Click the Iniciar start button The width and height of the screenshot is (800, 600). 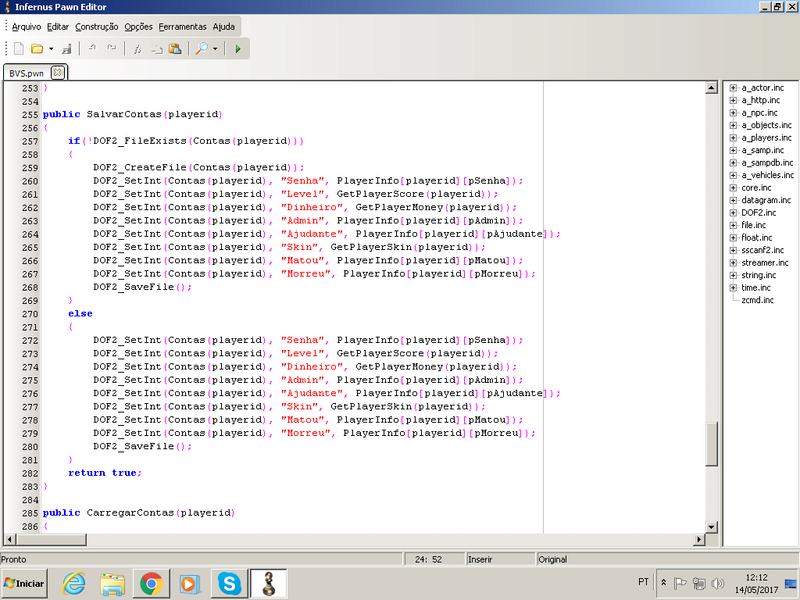(24, 583)
